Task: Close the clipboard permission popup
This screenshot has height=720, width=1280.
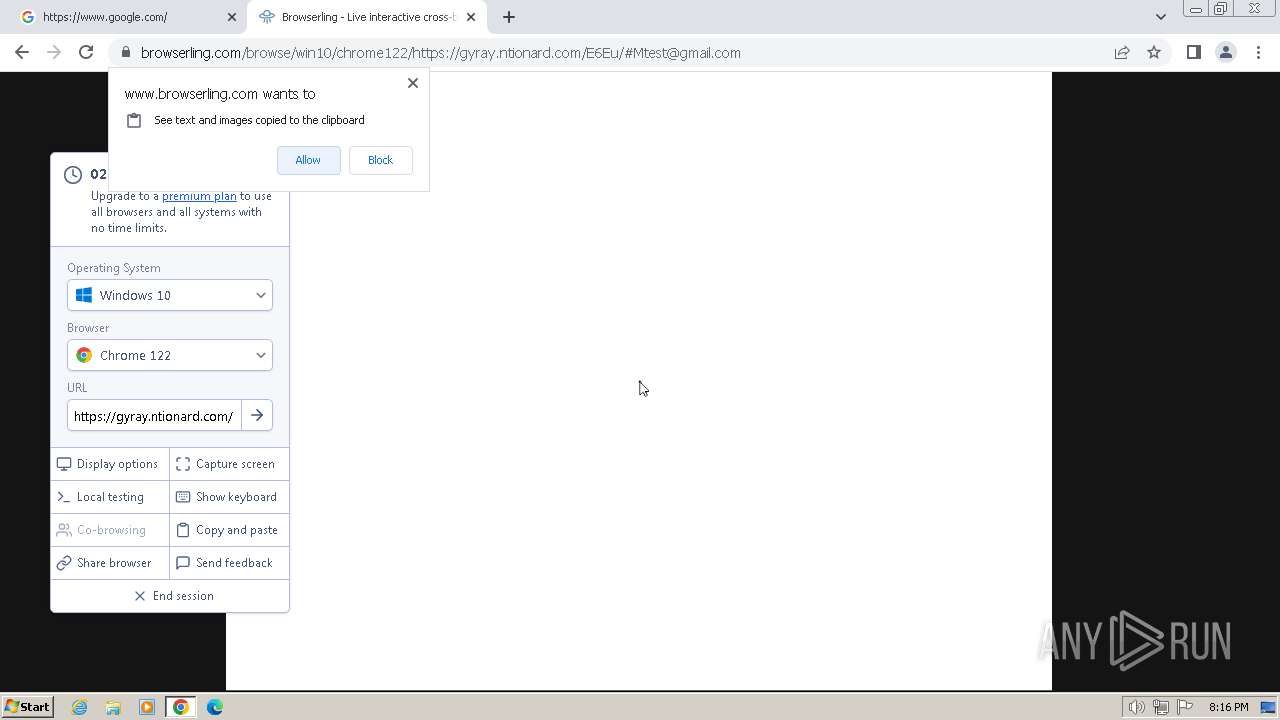Action: 412,83
